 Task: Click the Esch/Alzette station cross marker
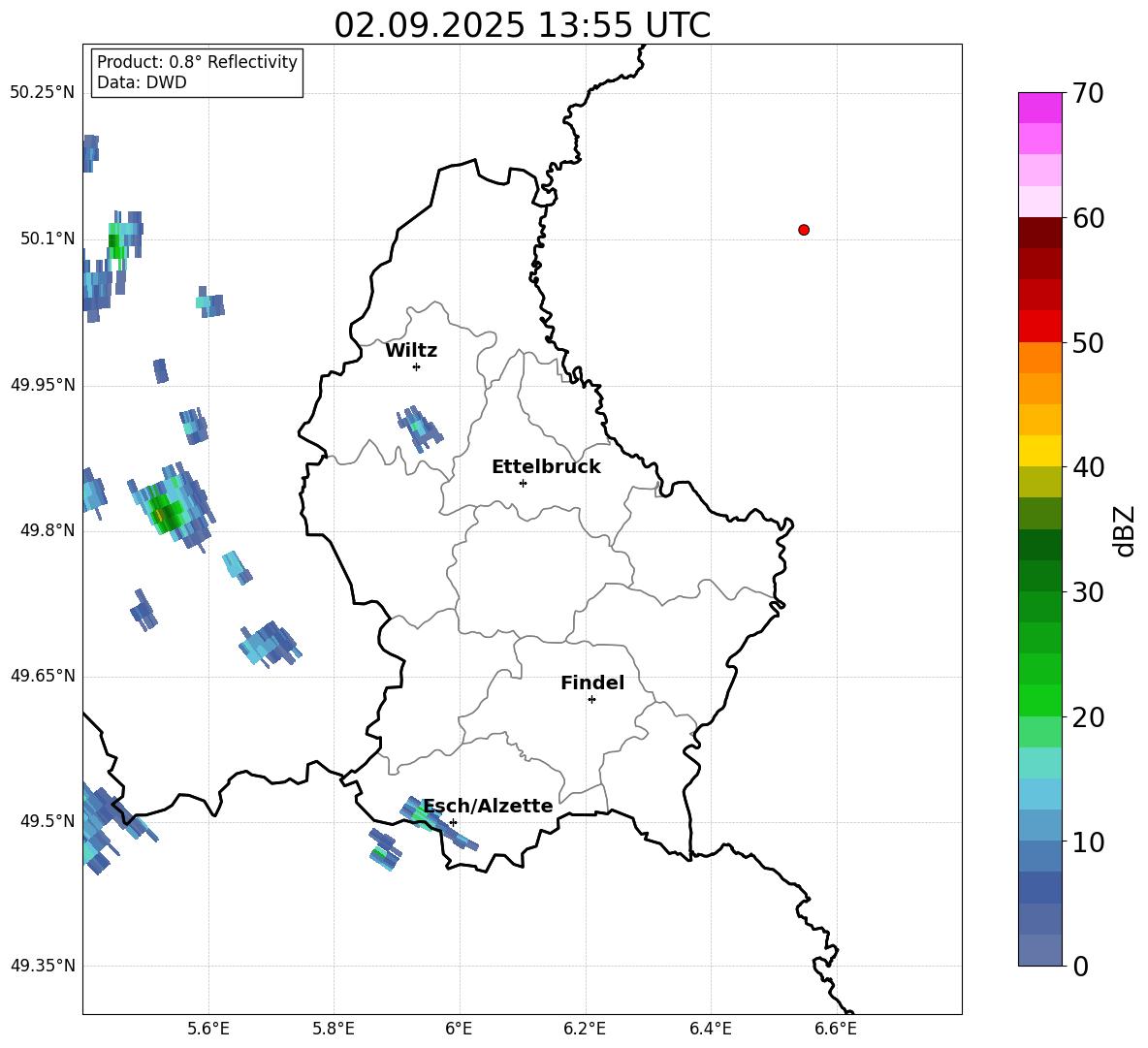453,822
